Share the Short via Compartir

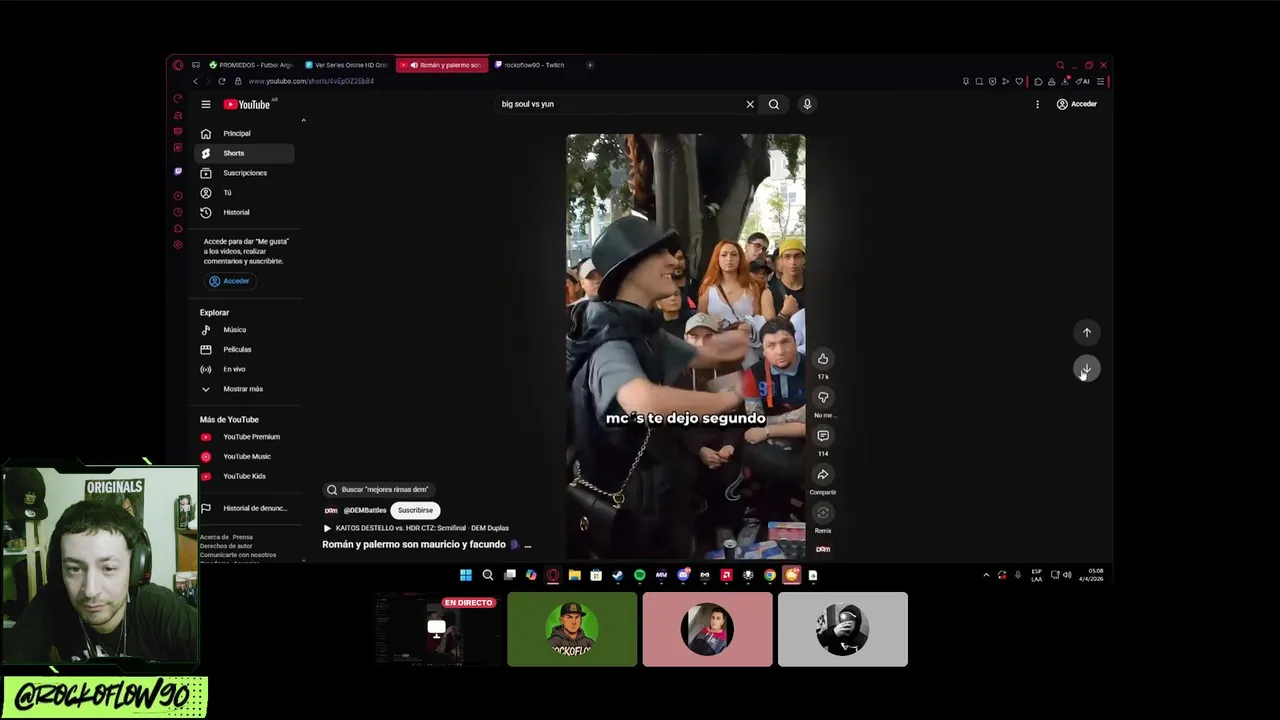tap(823, 475)
